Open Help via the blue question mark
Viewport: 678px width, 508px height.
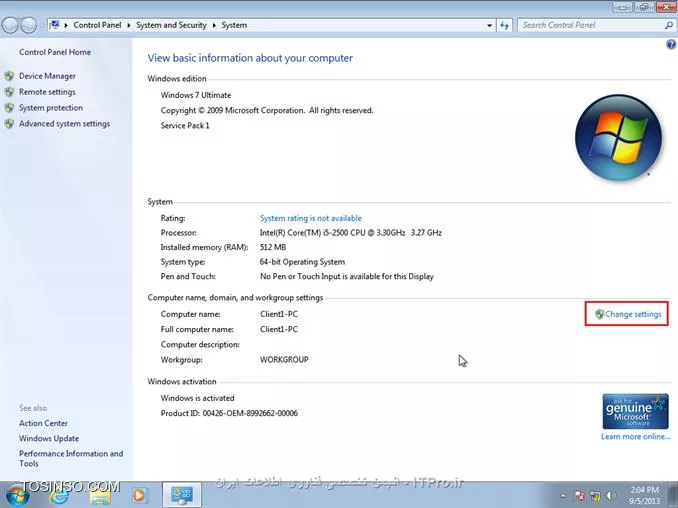tap(671, 44)
